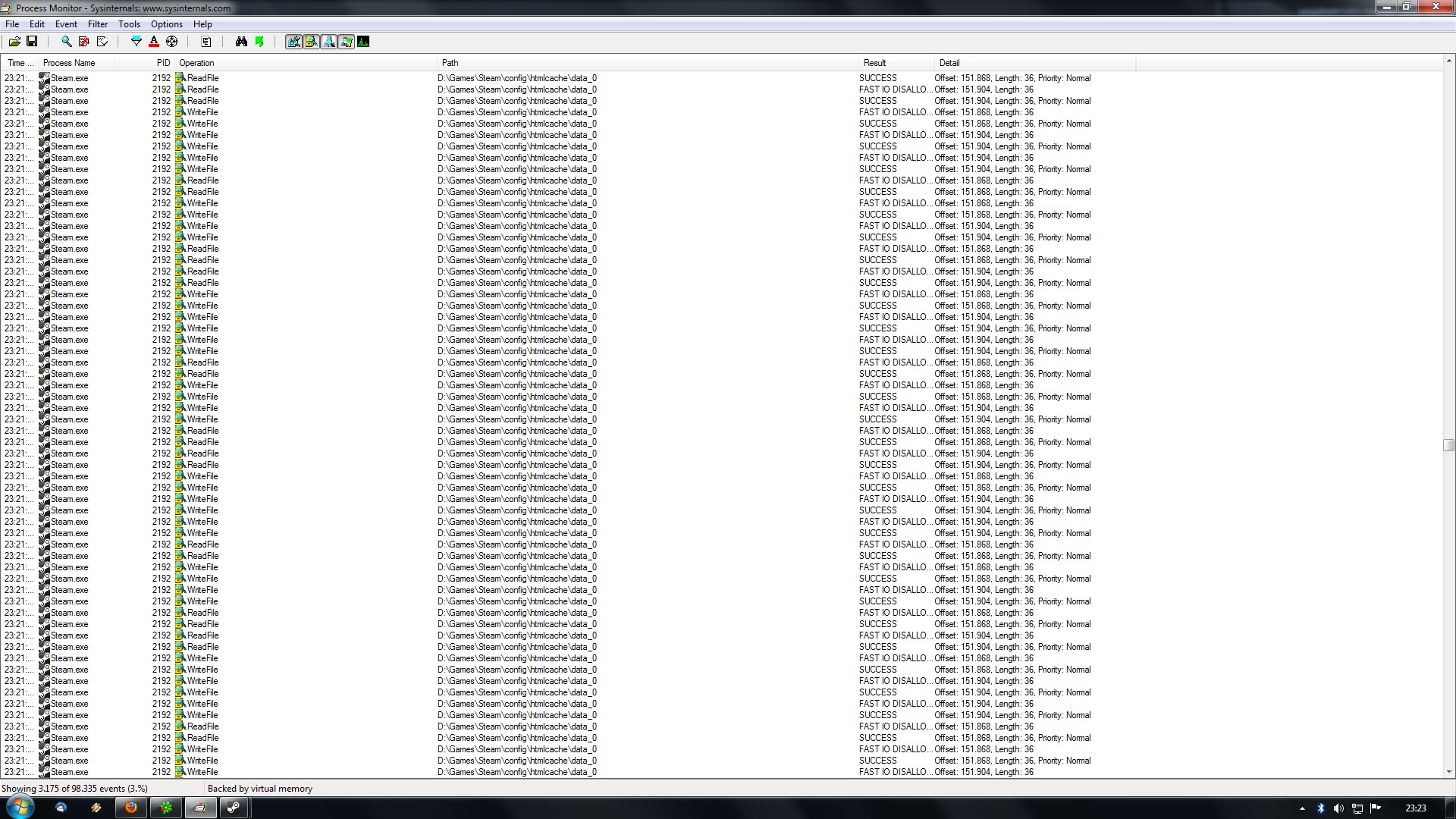Click the 'Backed by virtual memory' status text

click(x=260, y=789)
